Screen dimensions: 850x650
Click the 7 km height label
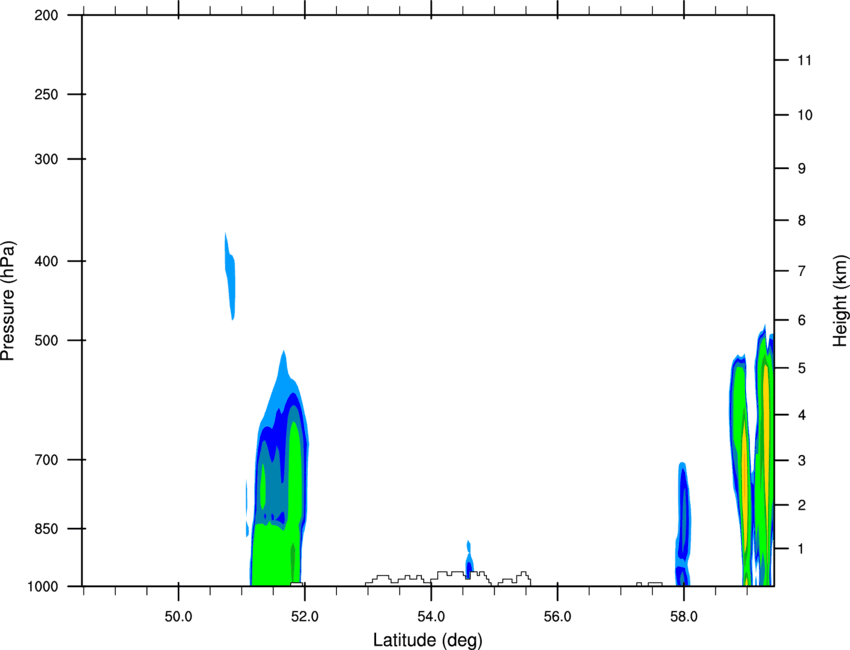coord(801,271)
